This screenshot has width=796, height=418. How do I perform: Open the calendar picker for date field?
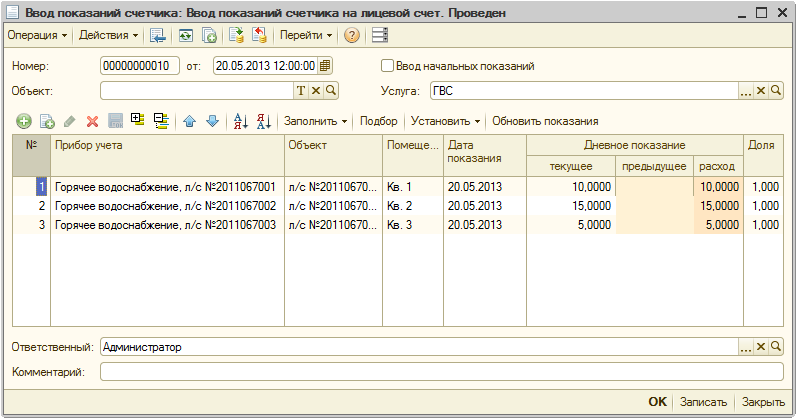325,66
